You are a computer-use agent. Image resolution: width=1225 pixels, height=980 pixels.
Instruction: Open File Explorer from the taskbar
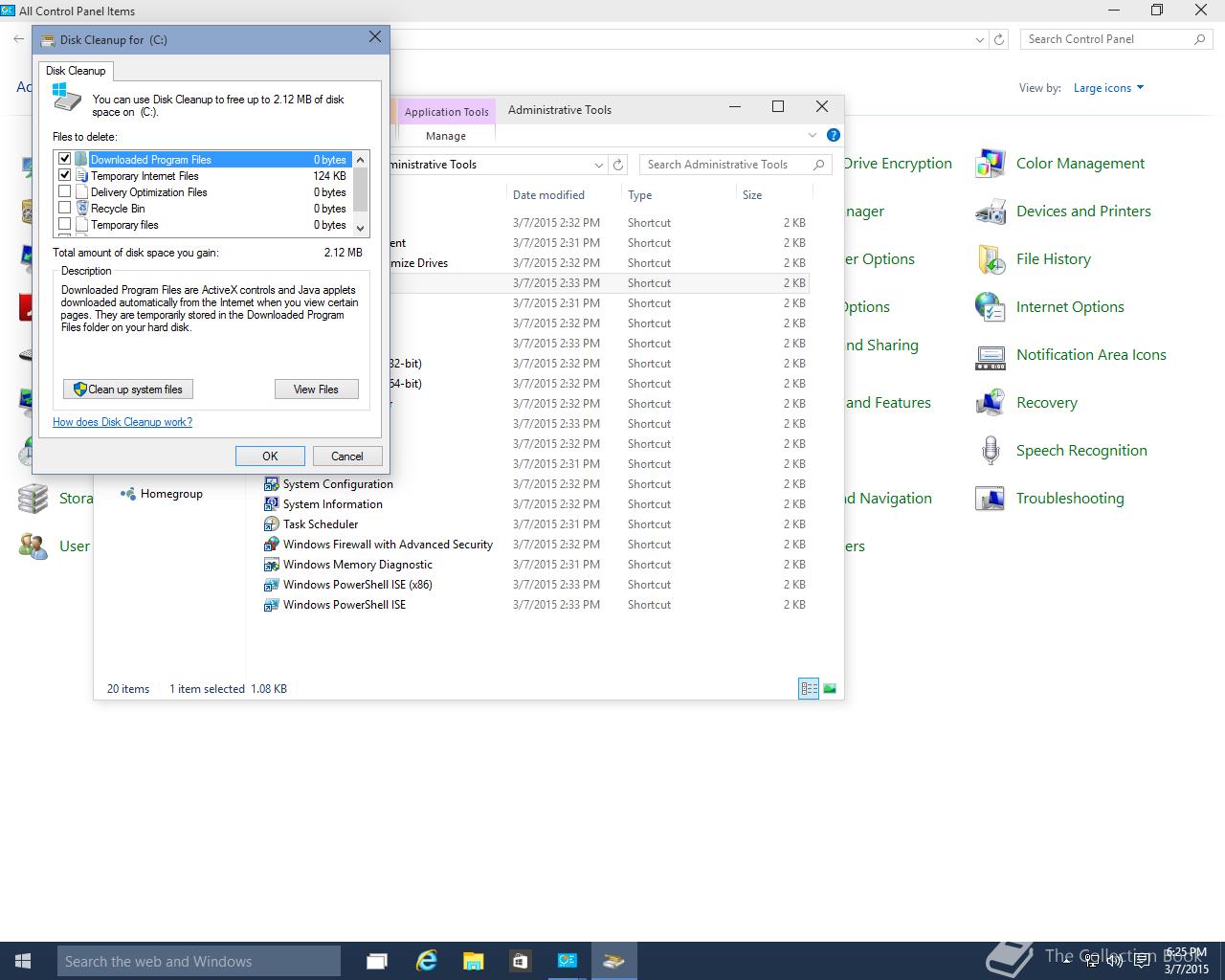pos(473,961)
